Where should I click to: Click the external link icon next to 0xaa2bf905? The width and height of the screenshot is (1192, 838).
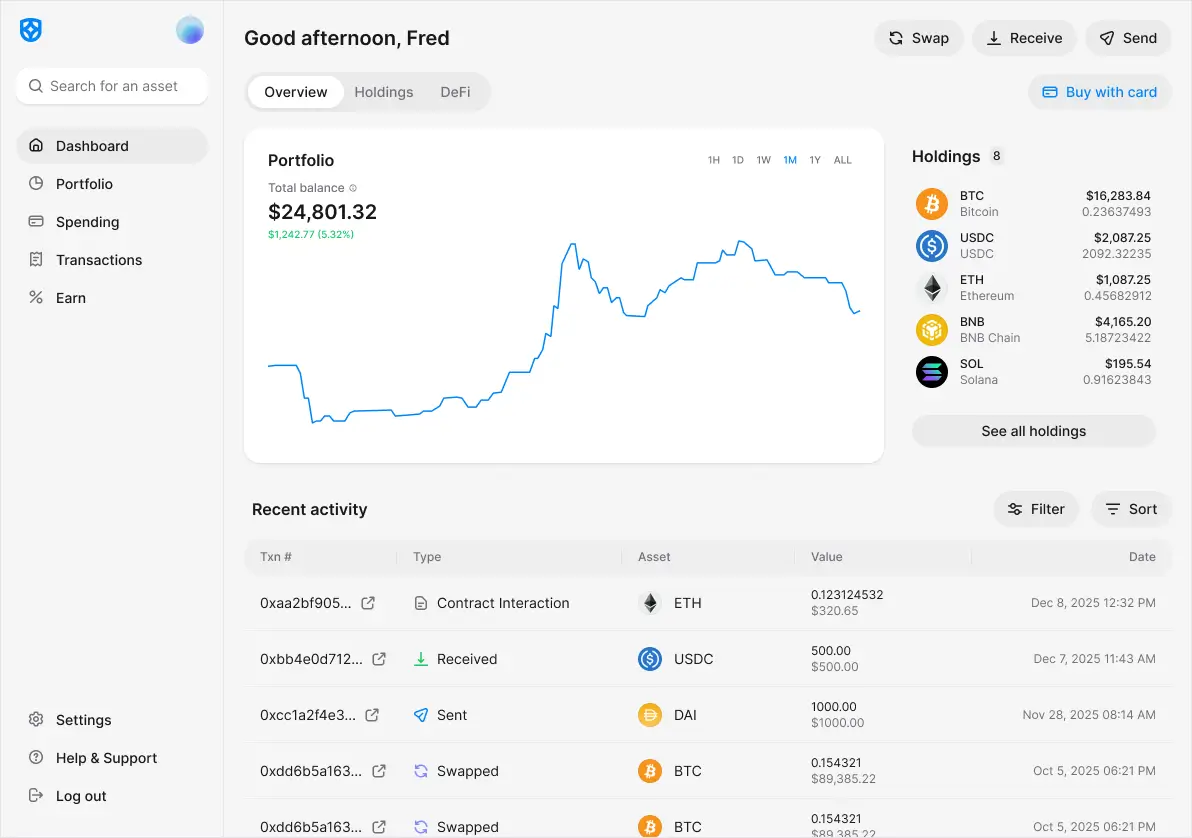tap(378, 603)
